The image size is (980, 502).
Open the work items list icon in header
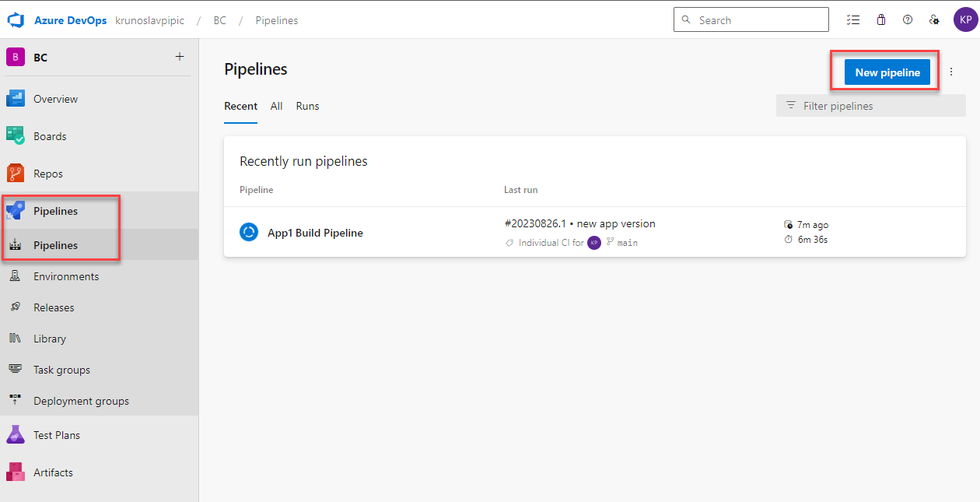(852, 20)
